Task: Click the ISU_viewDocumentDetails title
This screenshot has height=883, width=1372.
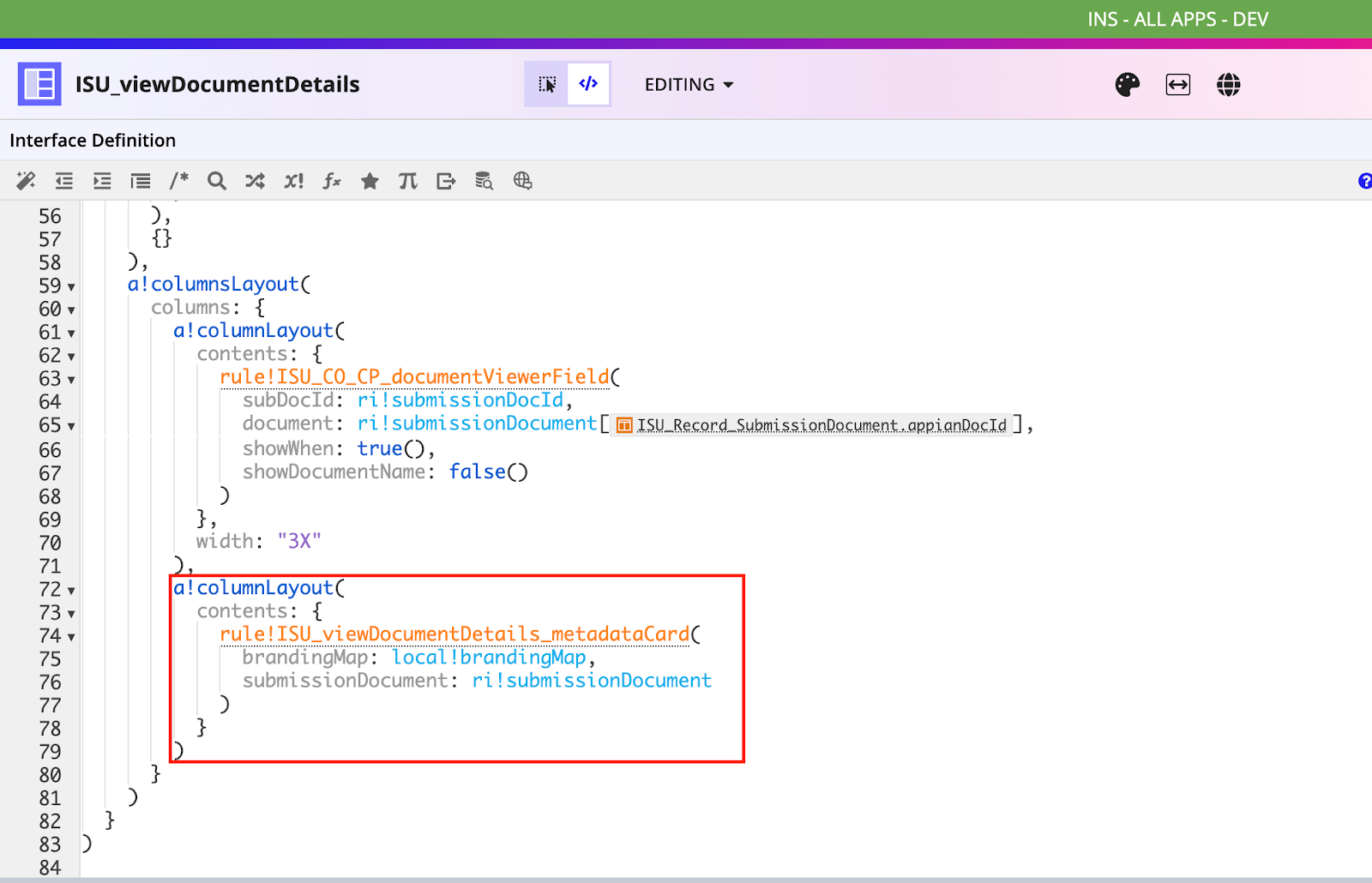Action: pyautogui.click(x=218, y=84)
